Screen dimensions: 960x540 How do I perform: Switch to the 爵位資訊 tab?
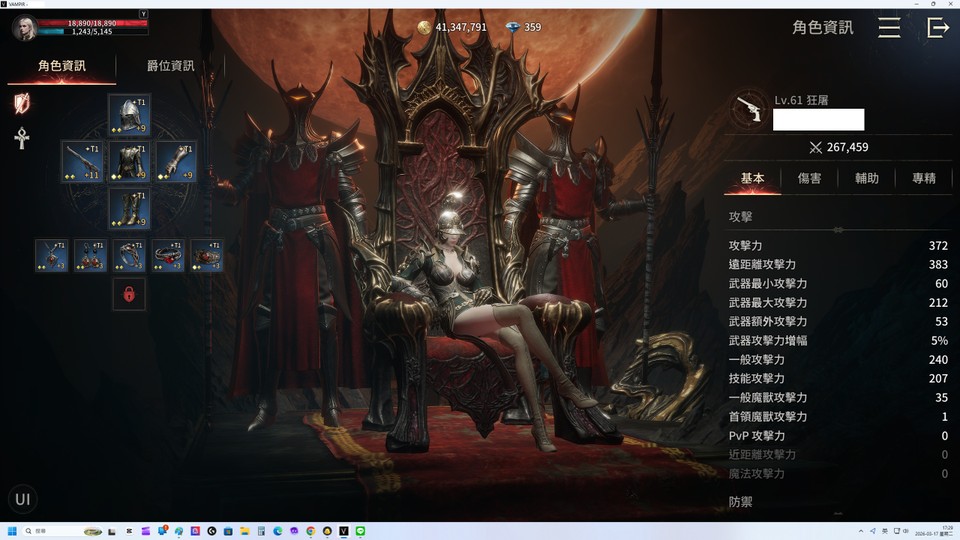[170, 66]
